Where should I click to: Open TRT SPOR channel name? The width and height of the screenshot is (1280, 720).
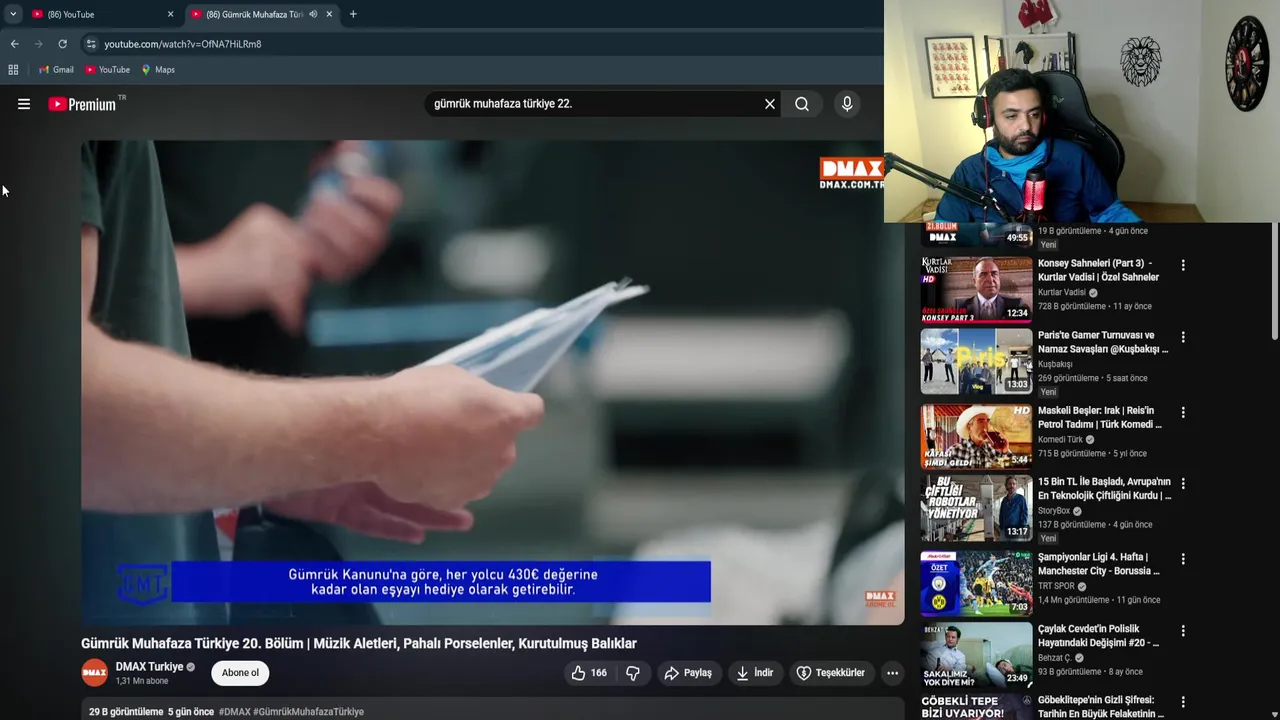pos(1056,586)
